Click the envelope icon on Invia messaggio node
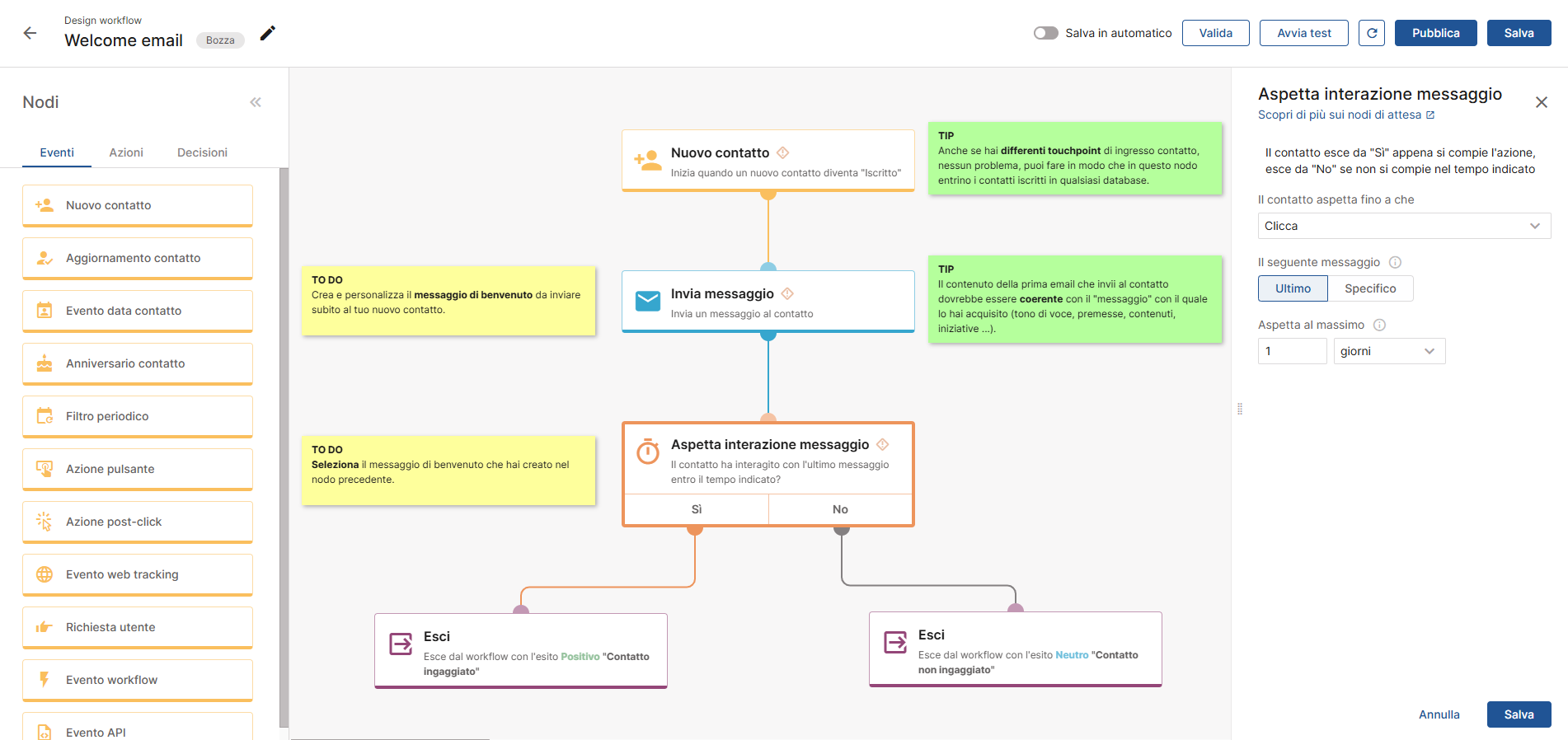1568x740 pixels. click(648, 302)
